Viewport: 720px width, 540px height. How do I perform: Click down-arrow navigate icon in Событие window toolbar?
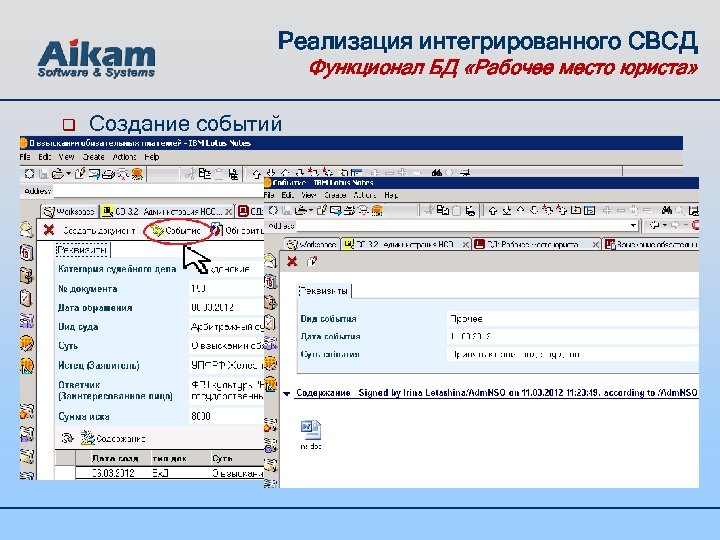[507, 211]
